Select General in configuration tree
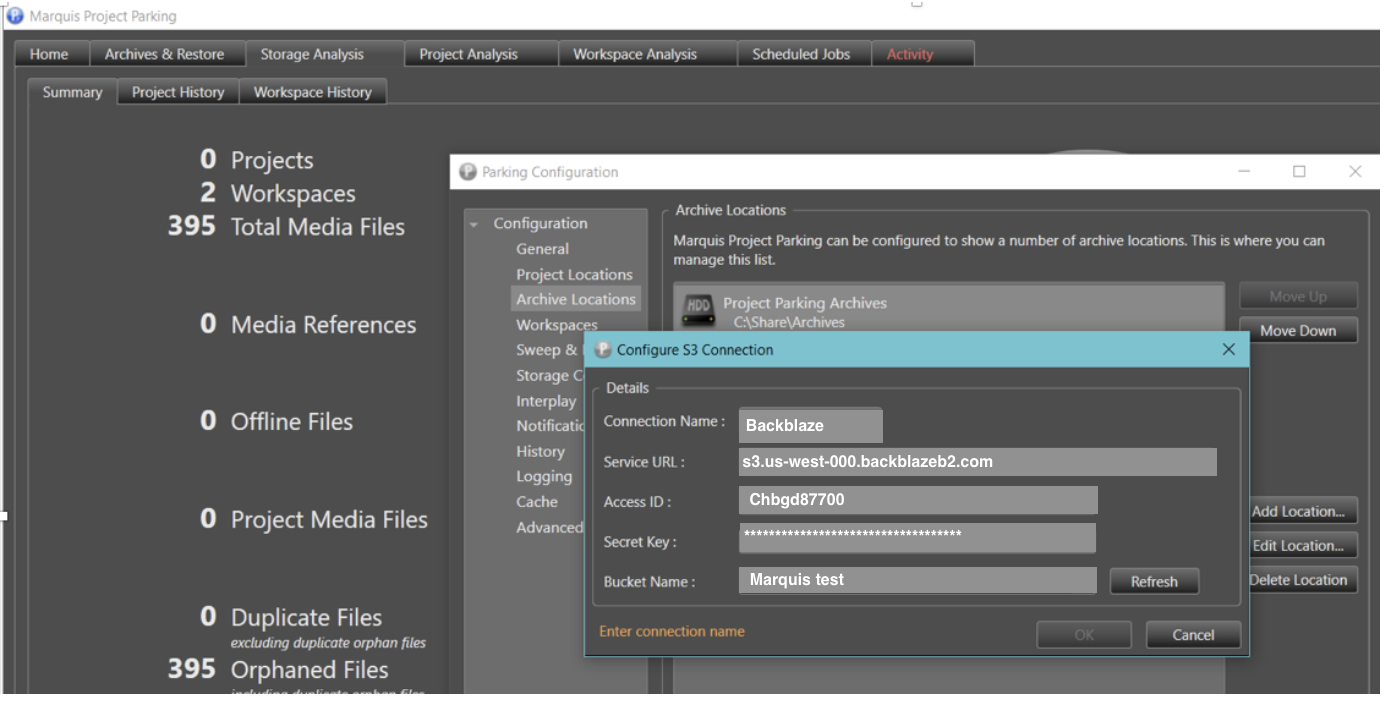The width and height of the screenshot is (1386, 702). point(542,249)
